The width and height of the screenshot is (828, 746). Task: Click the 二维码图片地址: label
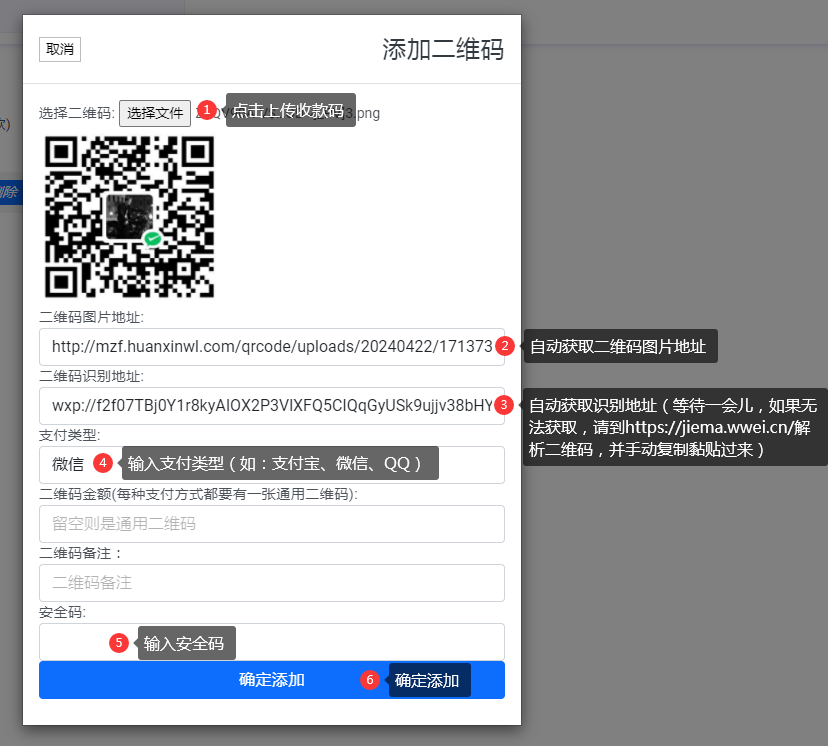[x=91, y=317]
